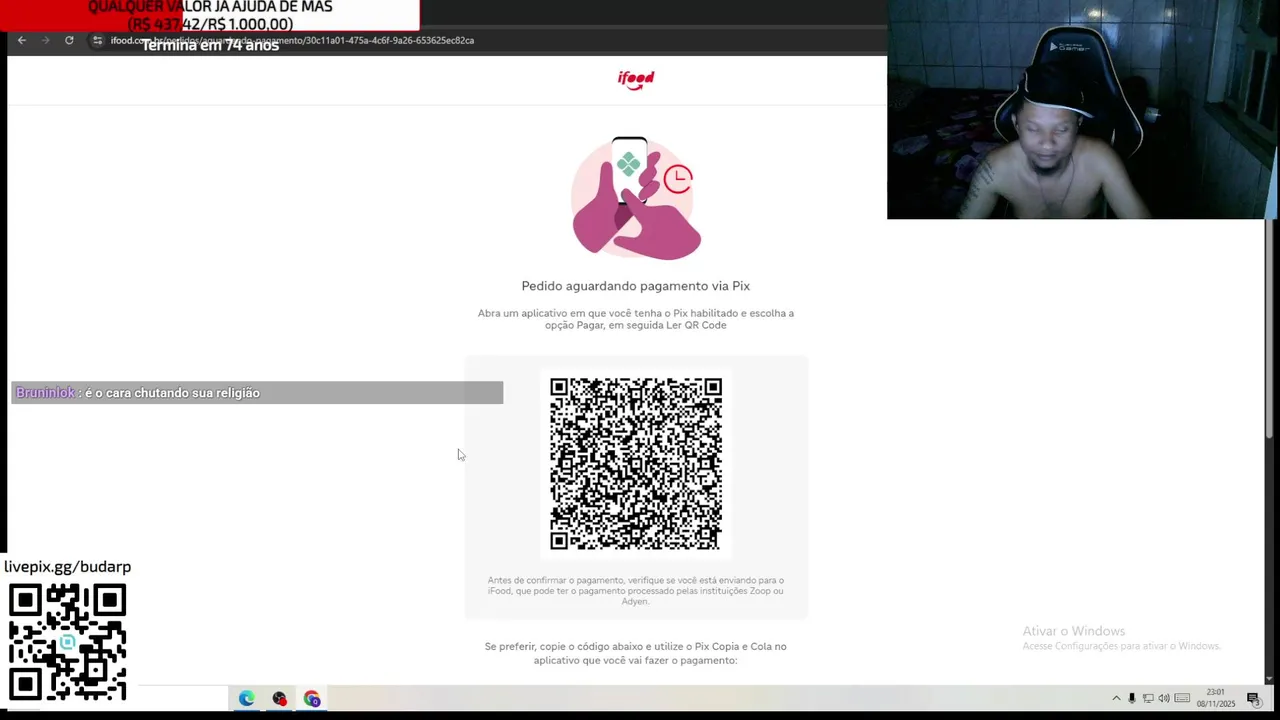Click the Pix phone illustration
This screenshot has height=720, width=1280.
(x=636, y=198)
